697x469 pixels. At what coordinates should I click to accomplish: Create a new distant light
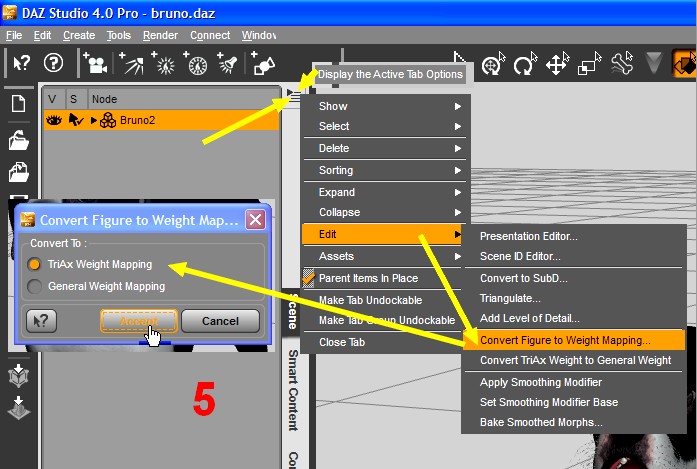click(131, 63)
